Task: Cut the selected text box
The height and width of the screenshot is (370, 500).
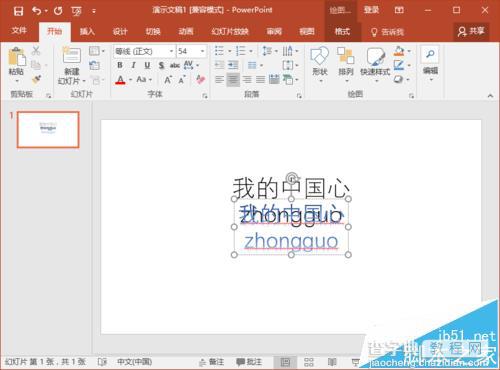Action: click(36, 51)
